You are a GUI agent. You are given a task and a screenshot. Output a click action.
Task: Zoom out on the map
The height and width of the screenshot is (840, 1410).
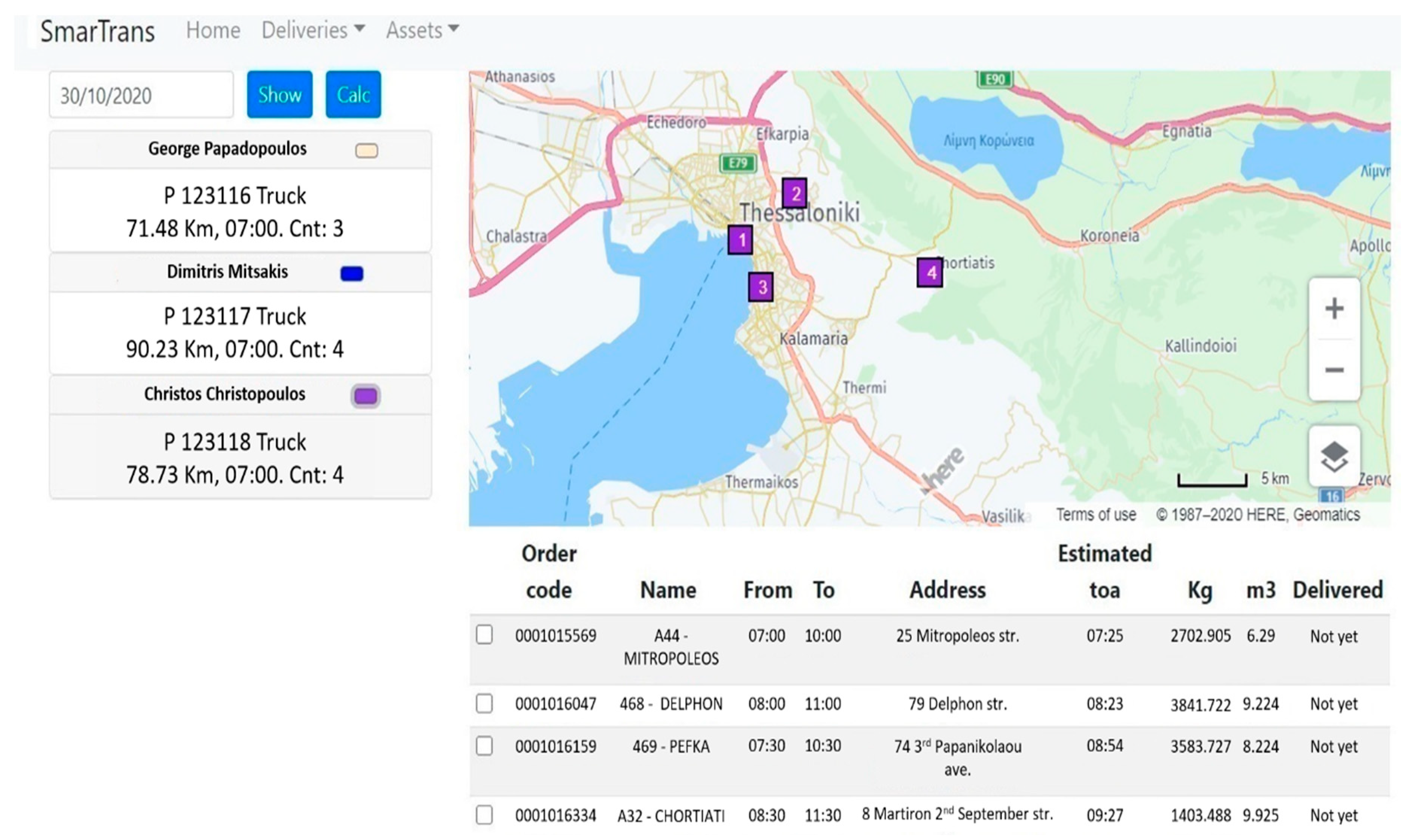coord(1334,370)
